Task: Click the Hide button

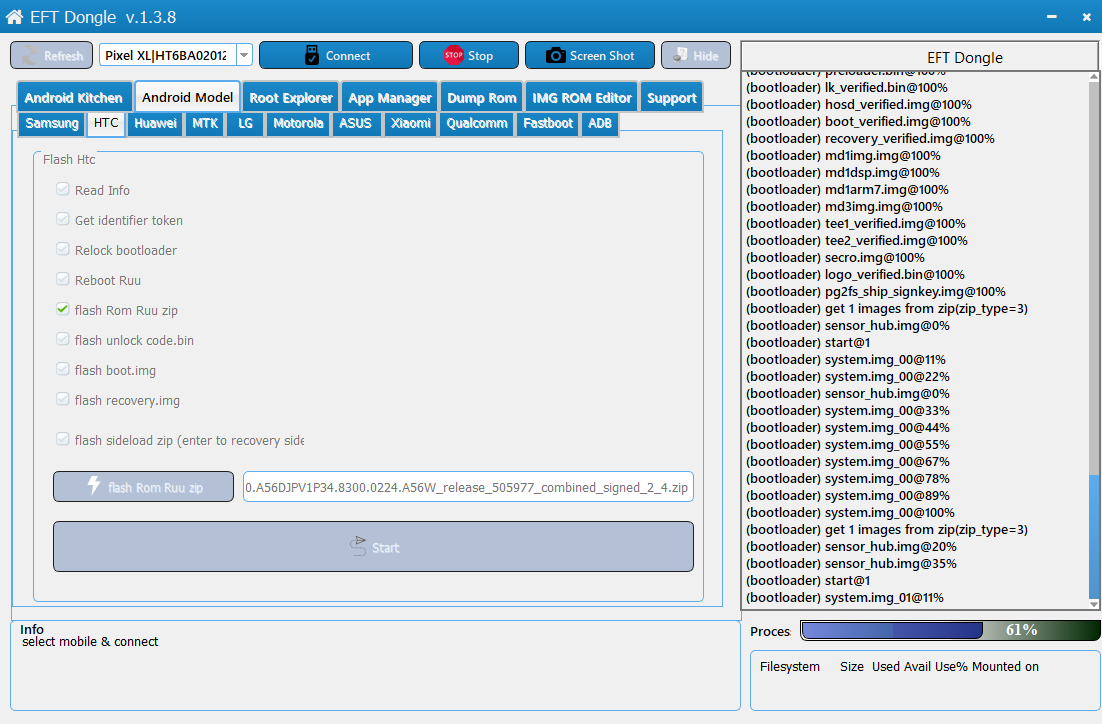Action: (x=696, y=55)
